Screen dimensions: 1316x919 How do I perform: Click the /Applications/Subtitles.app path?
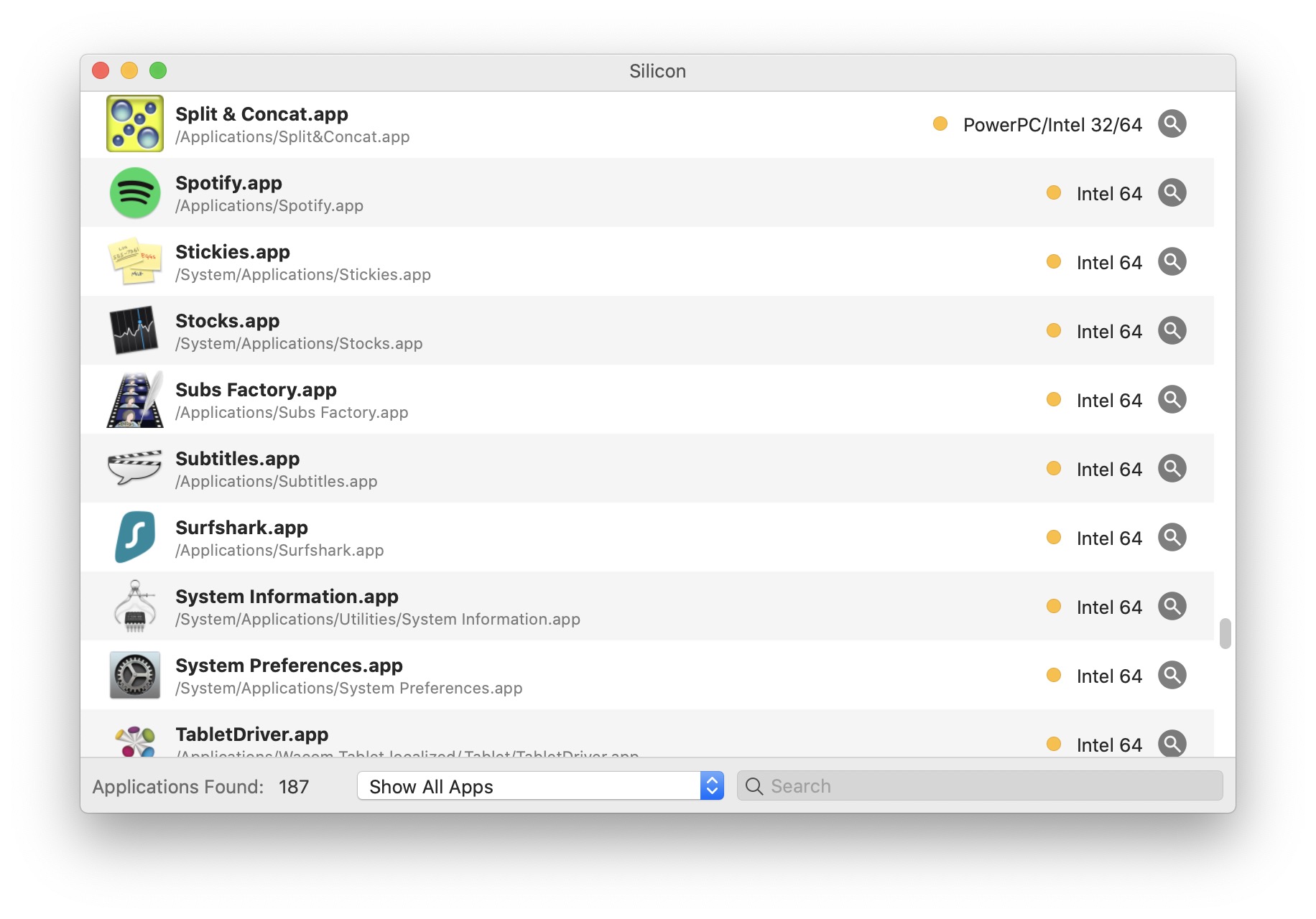pos(277,482)
